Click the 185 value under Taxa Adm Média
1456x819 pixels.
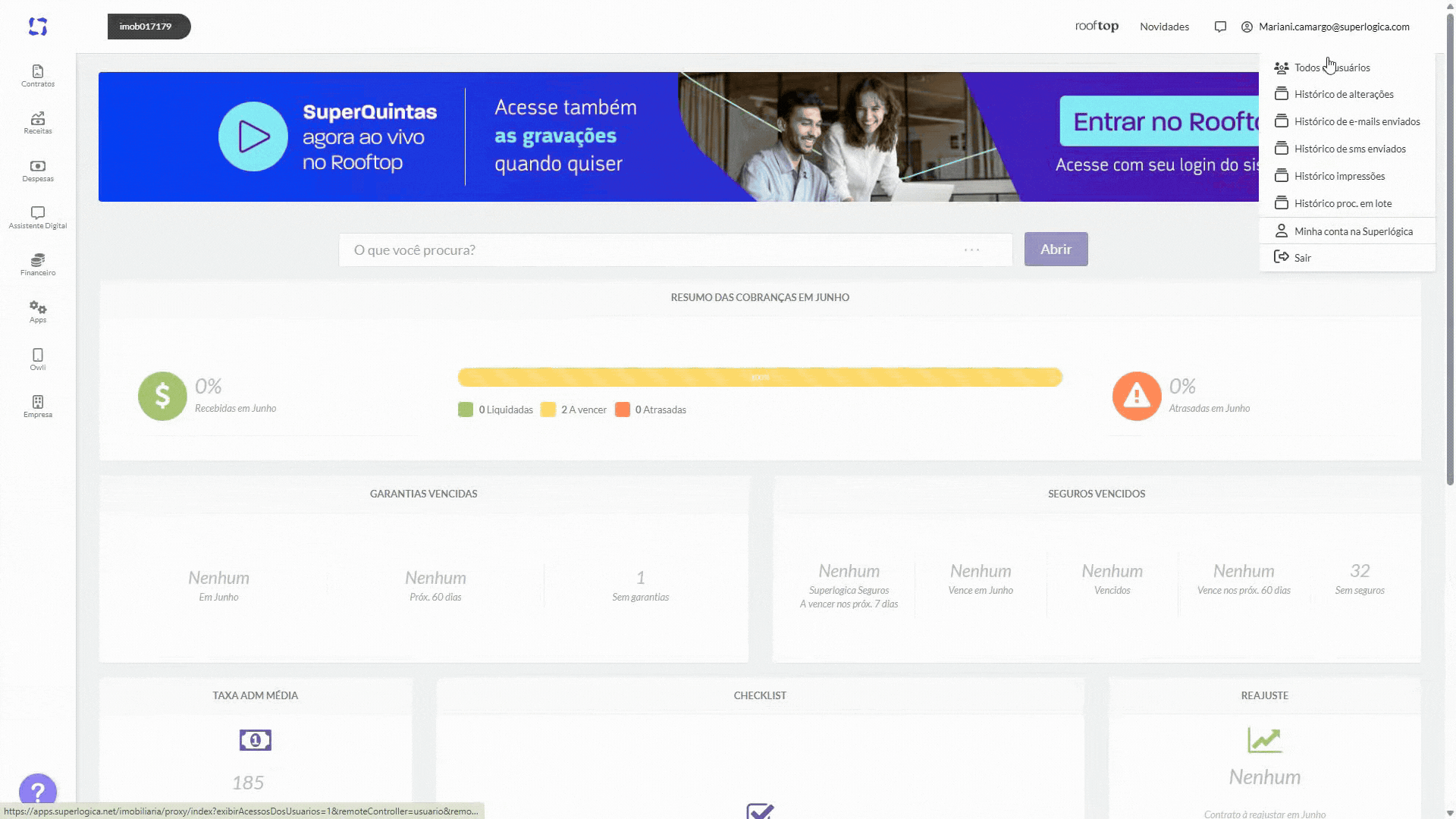click(x=248, y=783)
